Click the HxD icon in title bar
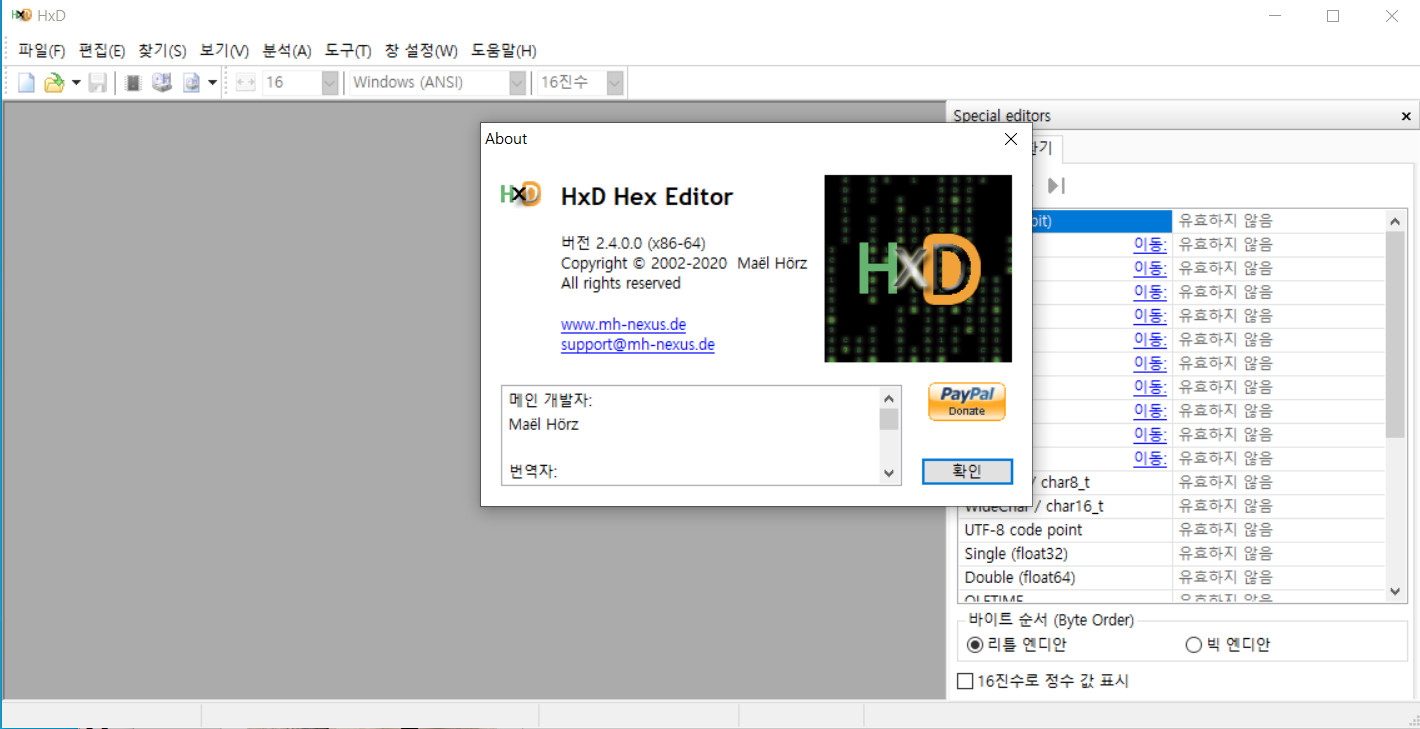This screenshot has width=1420, height=729. [20, 16]
